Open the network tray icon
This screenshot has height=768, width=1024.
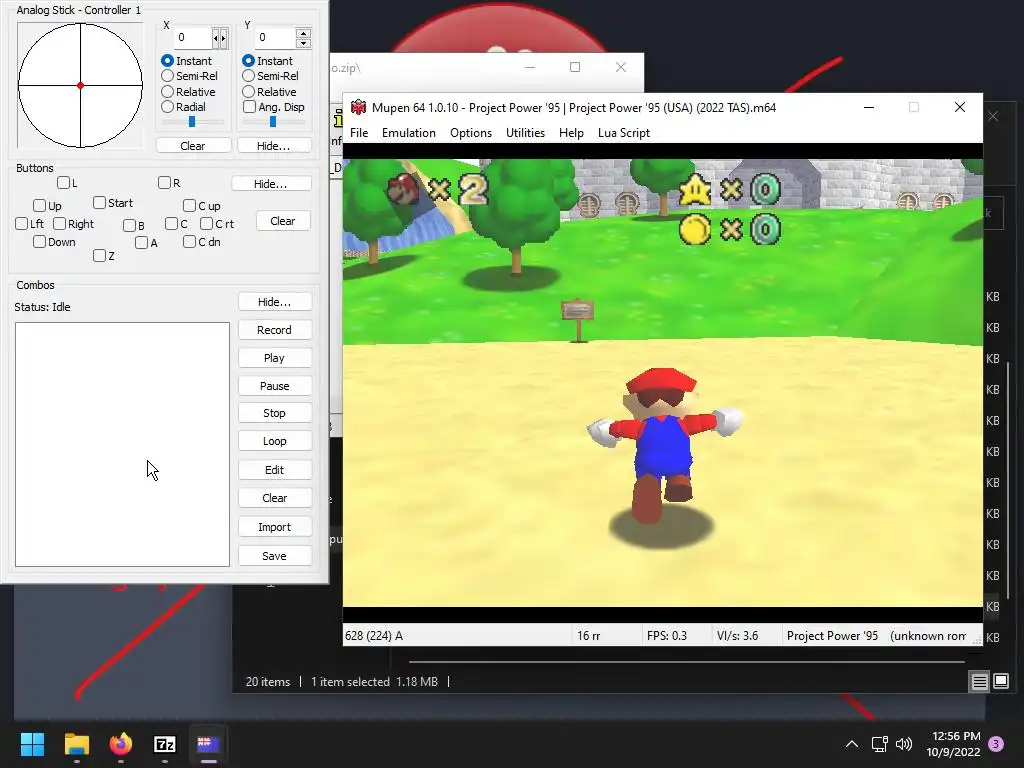(879, 744)
